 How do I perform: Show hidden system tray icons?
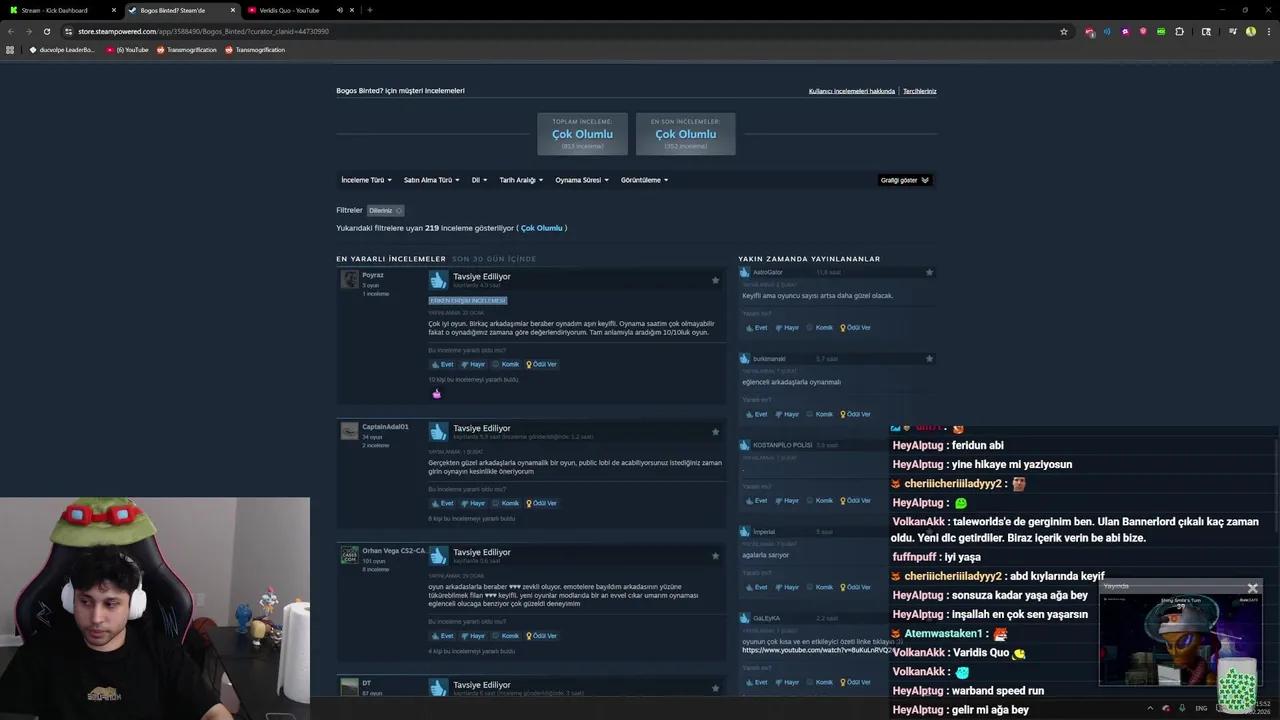[x=1150, y=708]
